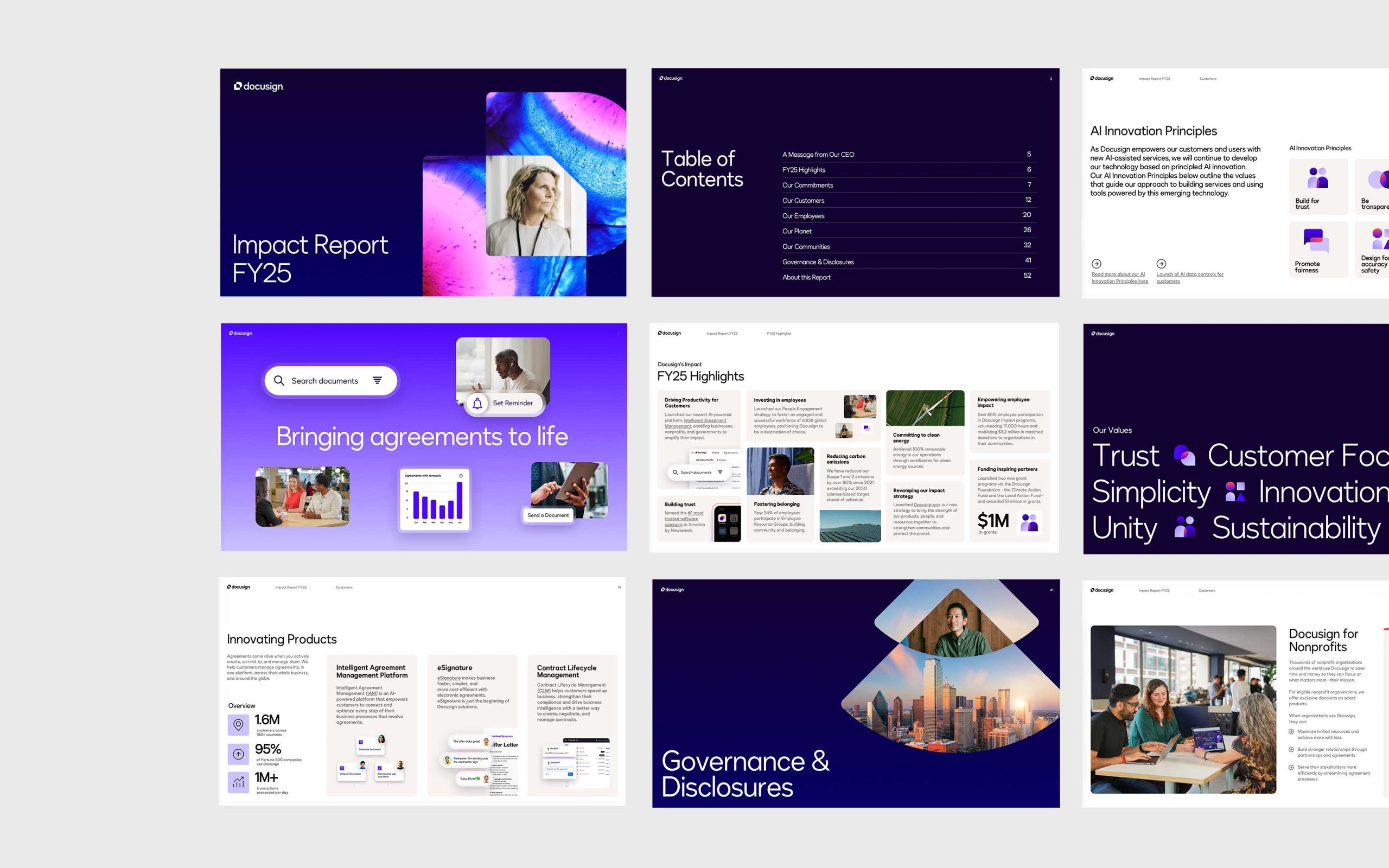
Task: Click the small Search documents field in FY25 Highlights
Action: 698,473
